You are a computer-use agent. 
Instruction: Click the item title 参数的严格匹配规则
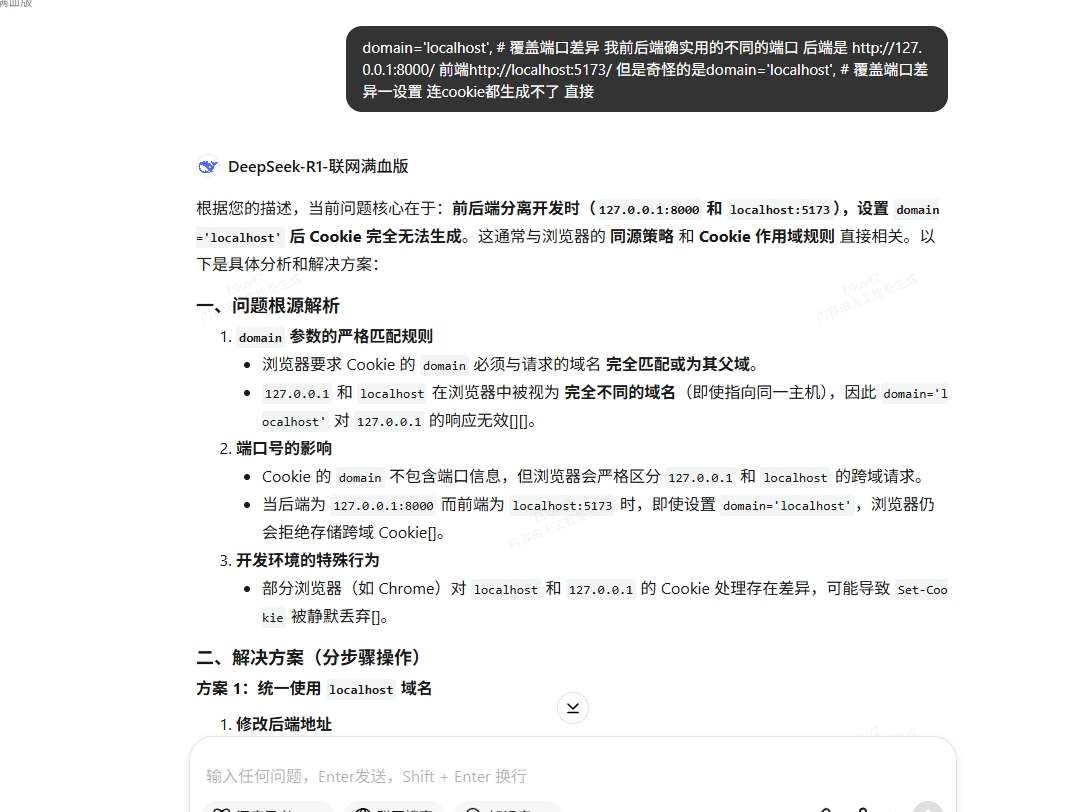tap(361, 336)
